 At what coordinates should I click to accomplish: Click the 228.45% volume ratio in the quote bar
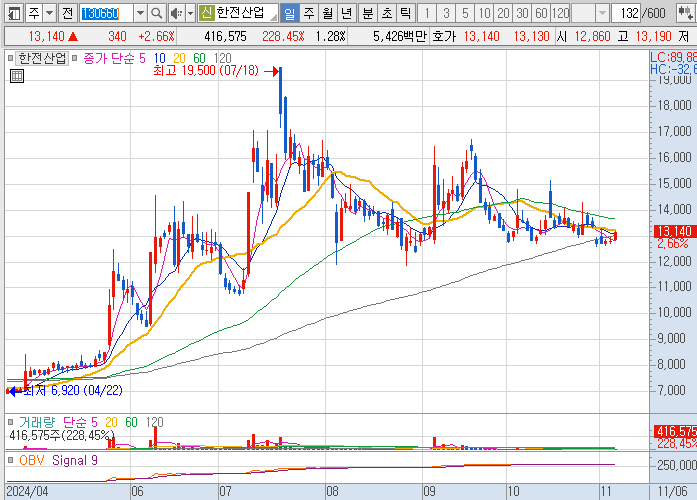tap(283, 36)
